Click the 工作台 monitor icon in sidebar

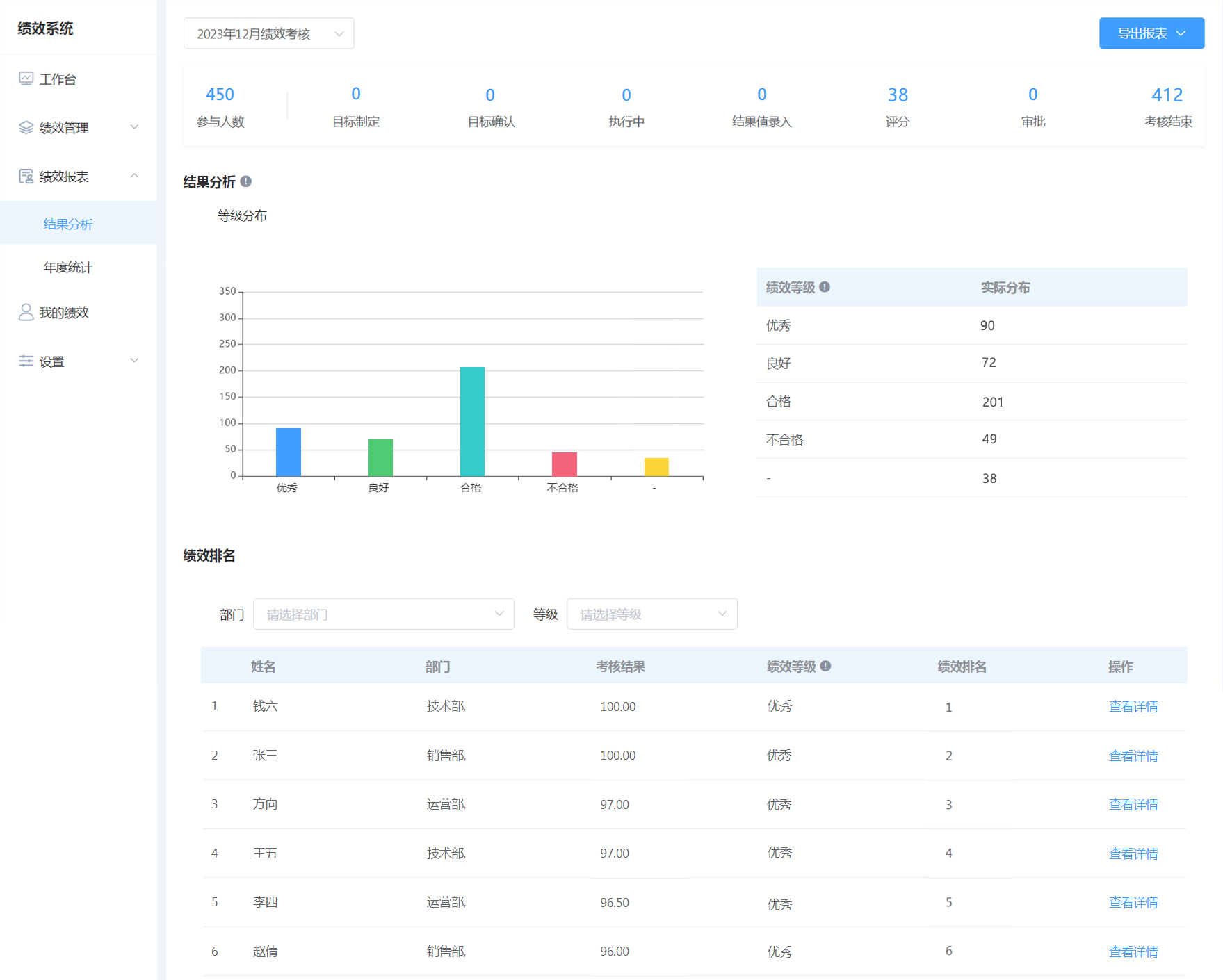coord(26,79)
